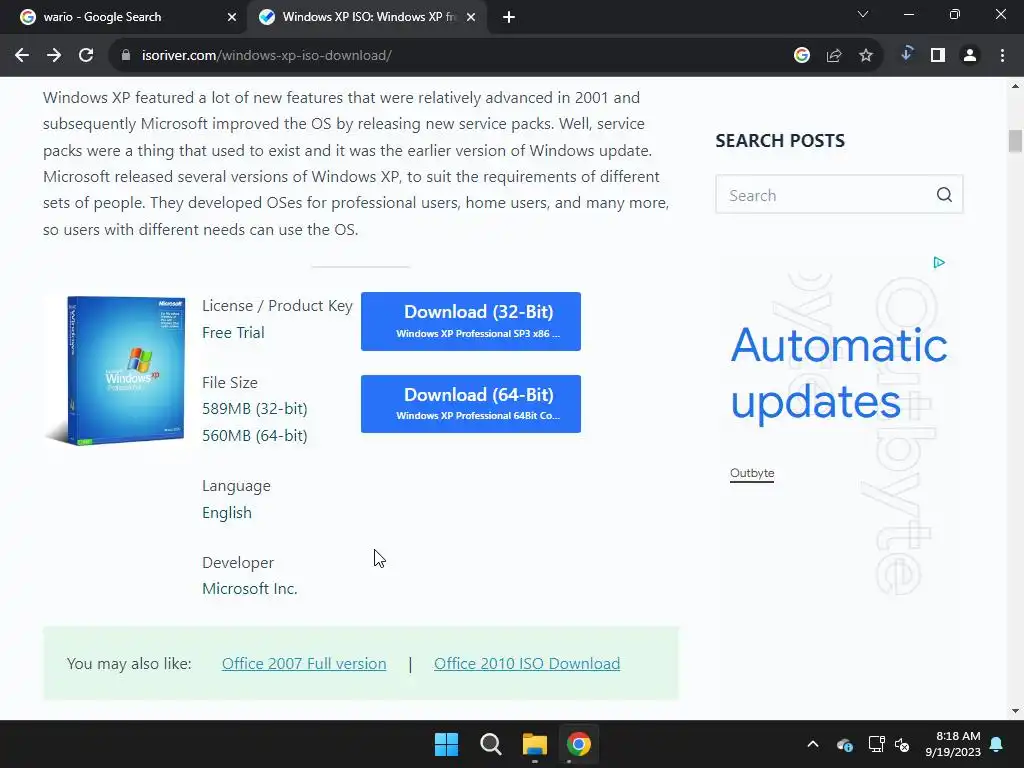
Task: Go back to the previous page
Action: tap(22, 56)
